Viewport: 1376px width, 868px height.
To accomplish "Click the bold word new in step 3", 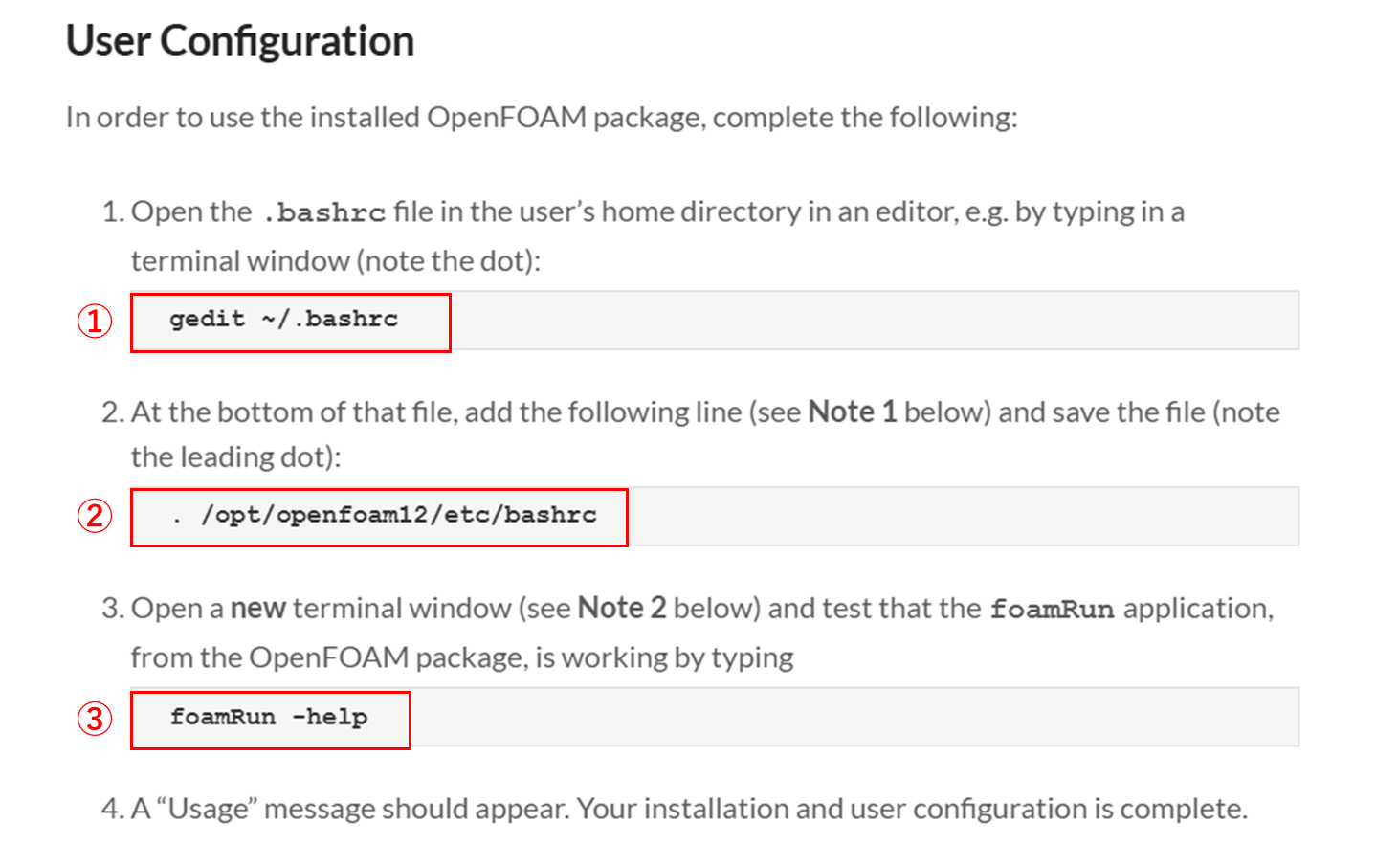I will click(257, 609).
